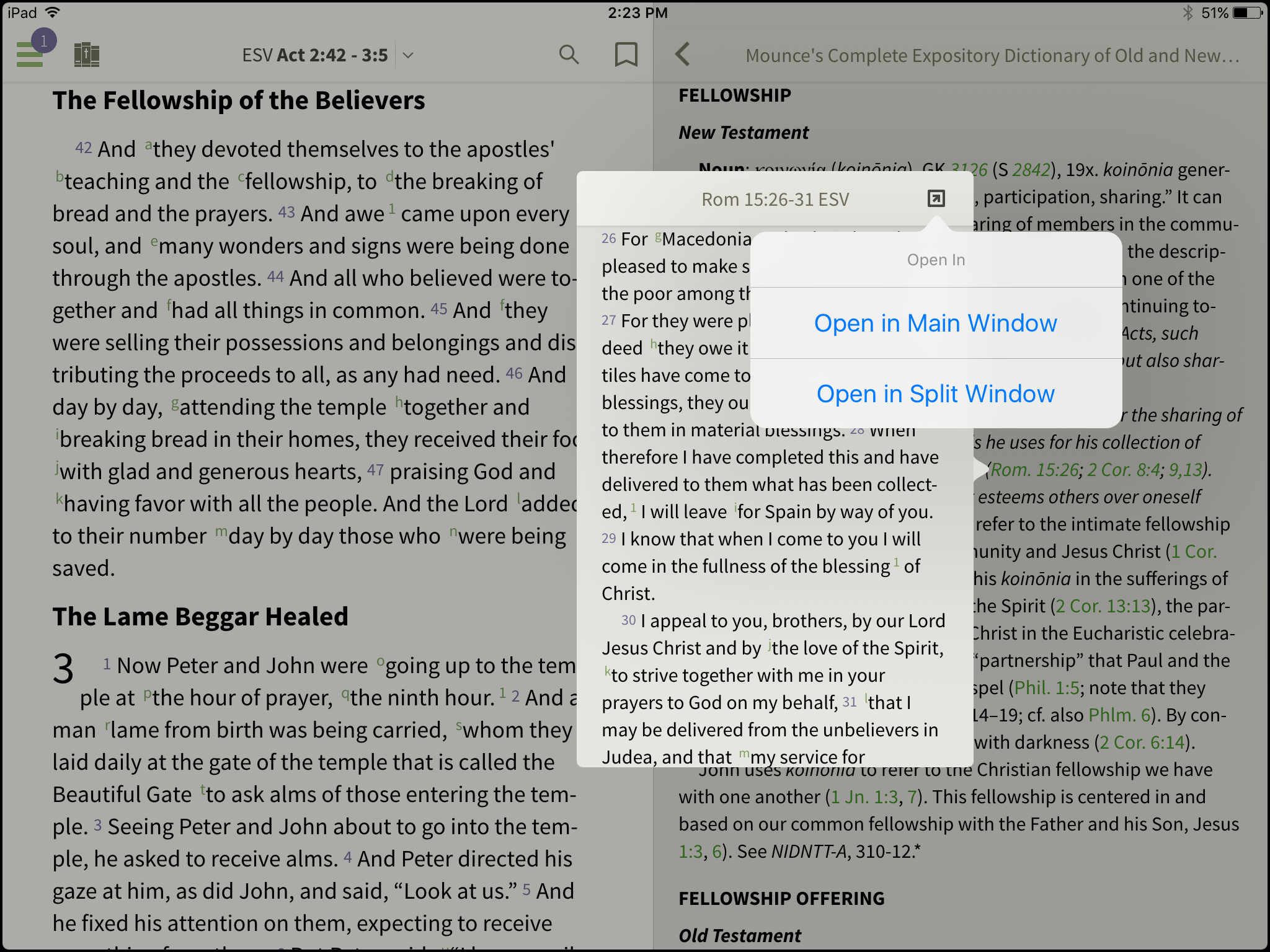Expand the ESV Act 2:42 - 3:5 dropdown arrow
1270x952 pixels.
click(408, 55)
